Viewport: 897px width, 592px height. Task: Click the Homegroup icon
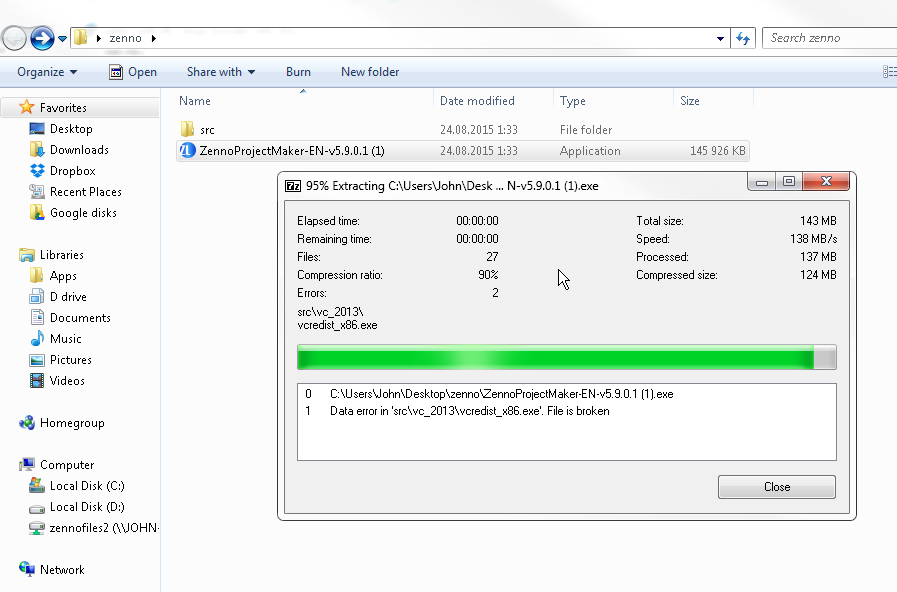tap(26, 423)
